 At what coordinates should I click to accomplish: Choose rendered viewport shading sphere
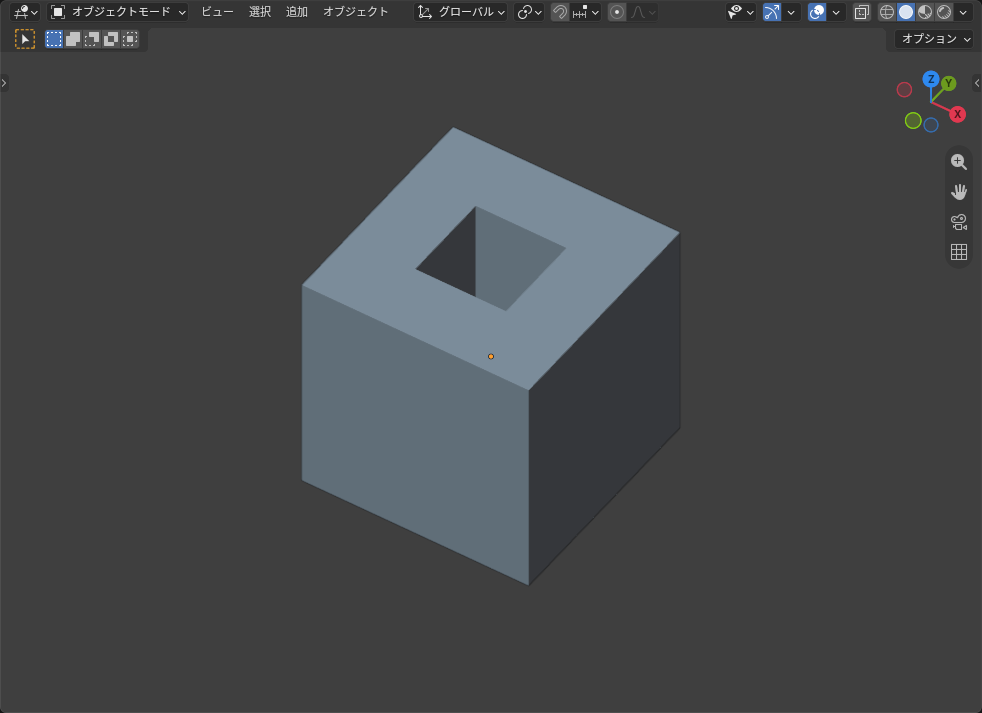pos(944,12)
